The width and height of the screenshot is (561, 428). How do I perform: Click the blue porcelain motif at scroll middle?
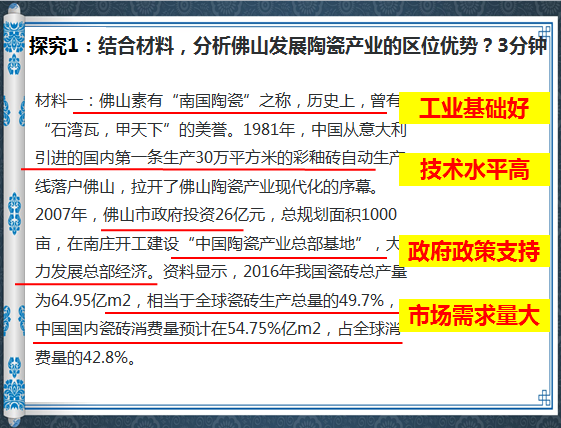pos(14,213)
